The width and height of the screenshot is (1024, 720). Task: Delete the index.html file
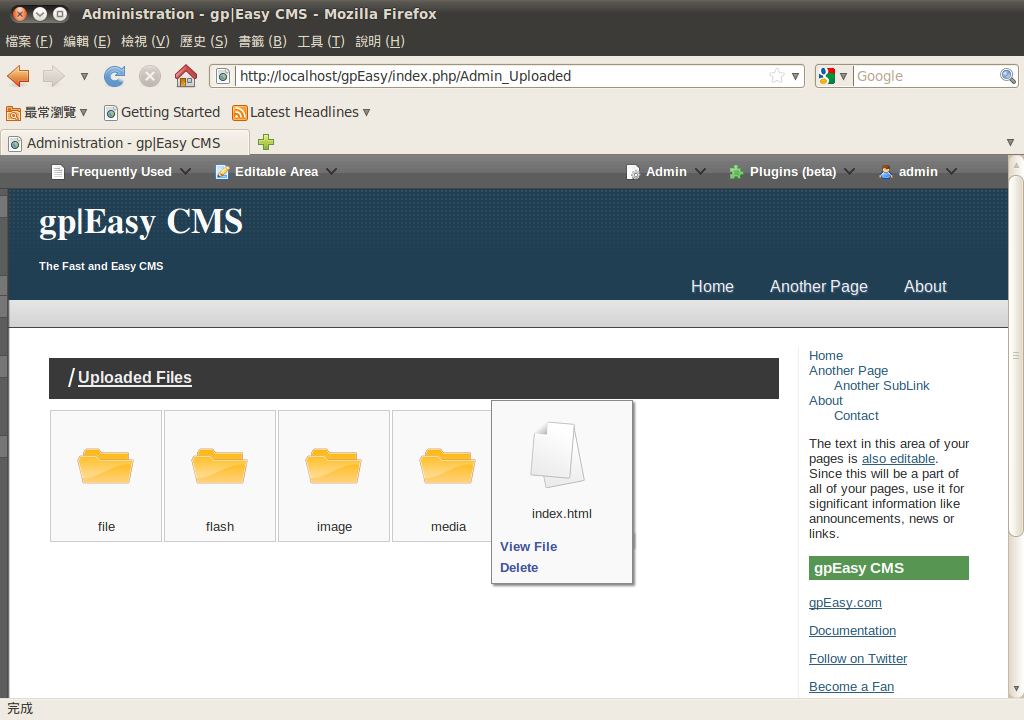[519, 568]
